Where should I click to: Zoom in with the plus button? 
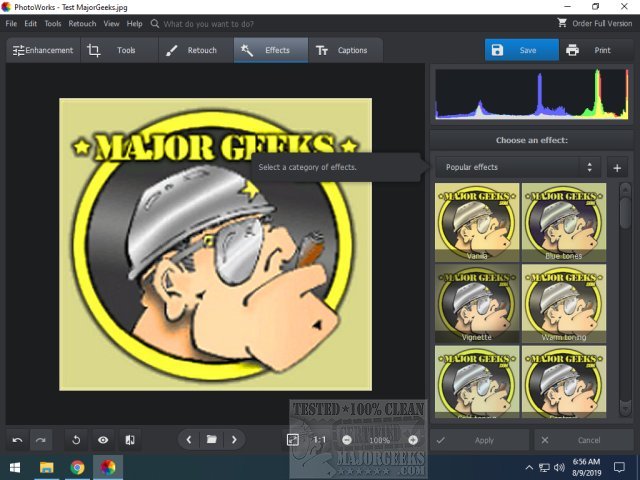(412, 439)
